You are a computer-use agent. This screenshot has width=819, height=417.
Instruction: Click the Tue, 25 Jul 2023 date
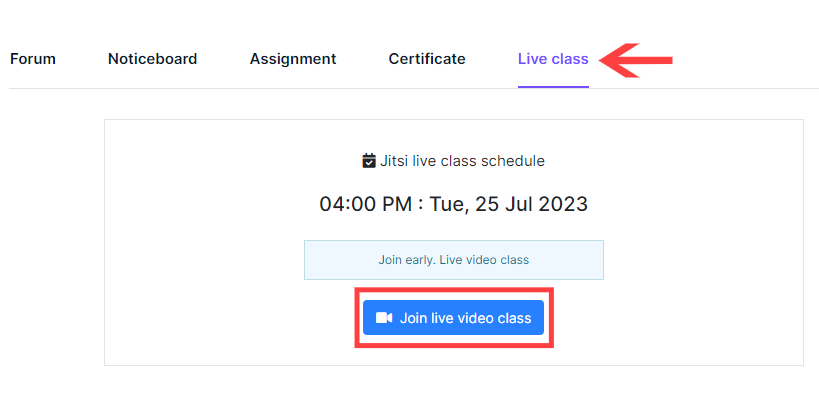[509, 204]
